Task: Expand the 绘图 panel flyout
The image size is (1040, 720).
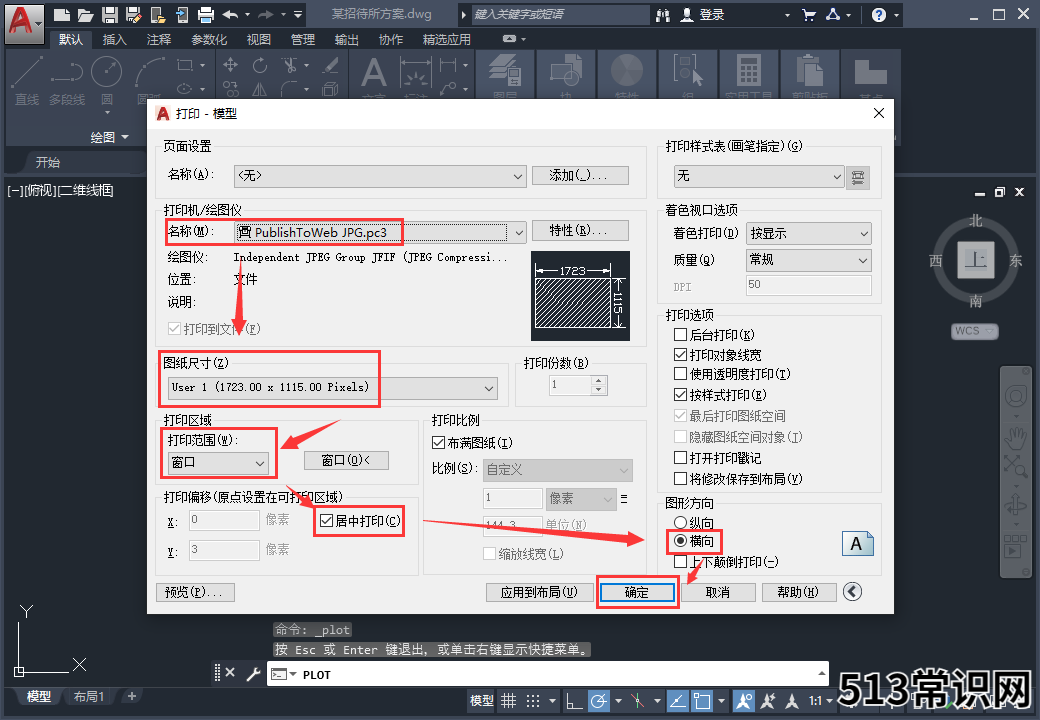Action: 109,137
